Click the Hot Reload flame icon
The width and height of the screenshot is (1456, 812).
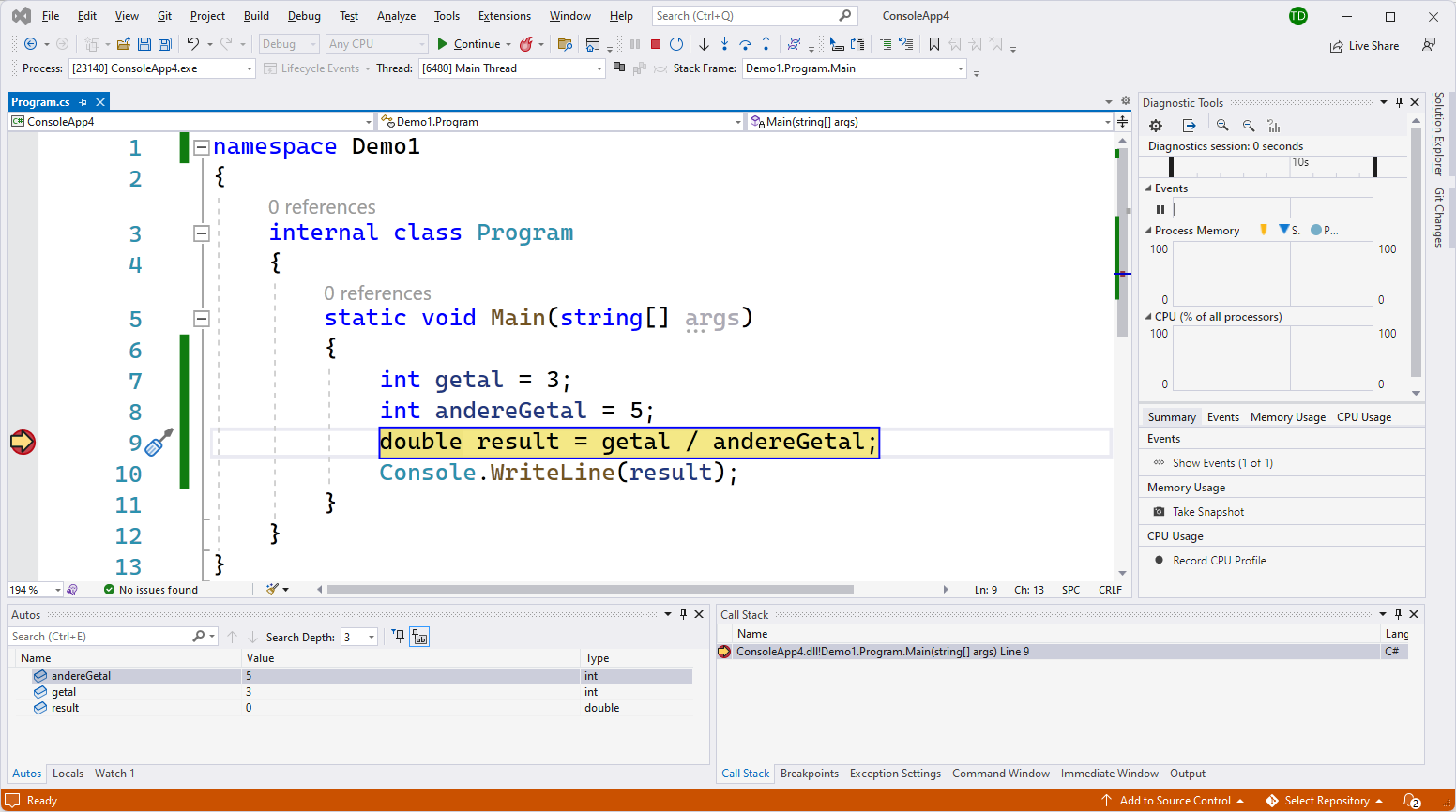pyautogui.click(x=526, y=44)
